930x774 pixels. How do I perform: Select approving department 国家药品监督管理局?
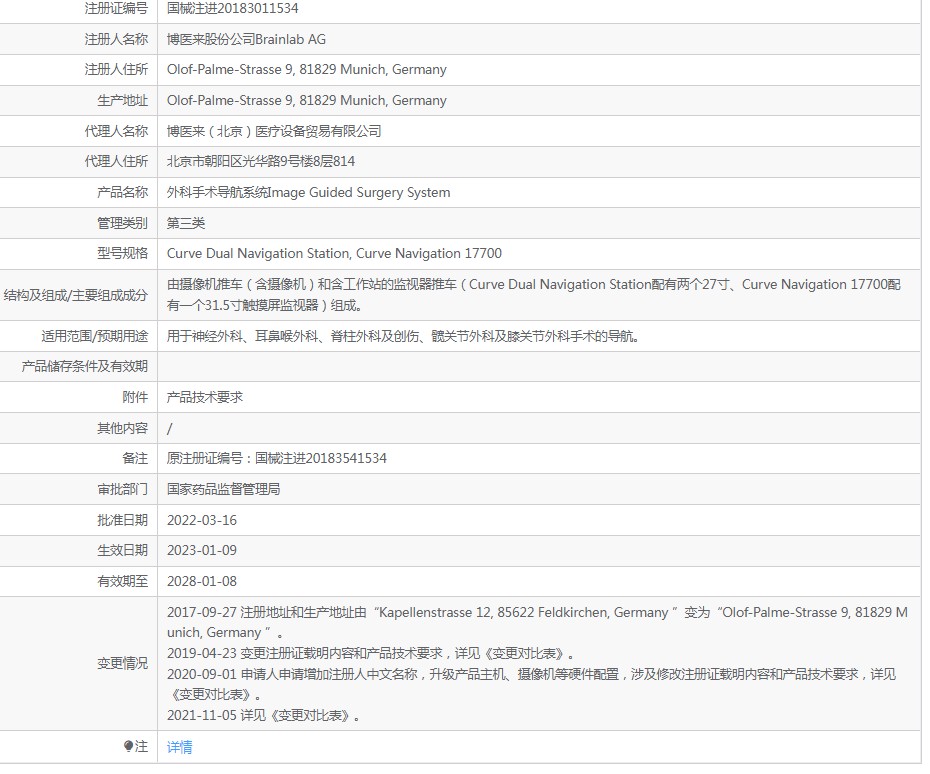(x=224, y=489)
